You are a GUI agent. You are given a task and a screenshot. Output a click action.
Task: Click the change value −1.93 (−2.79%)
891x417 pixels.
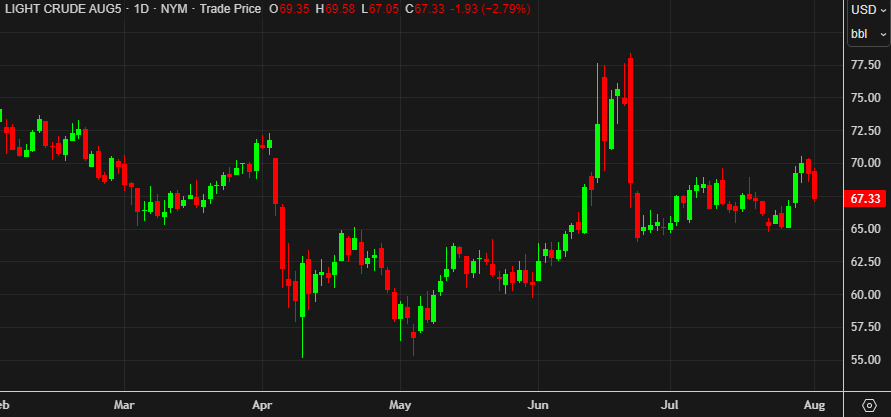pyautogui.click(x=490, y=9)
